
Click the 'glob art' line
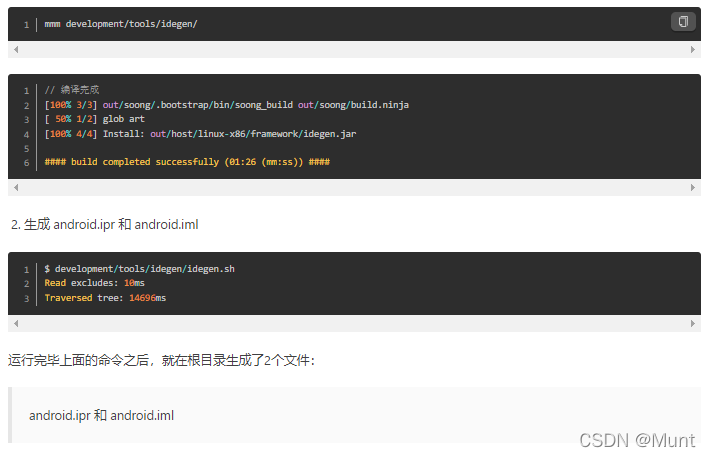[123, 119]
